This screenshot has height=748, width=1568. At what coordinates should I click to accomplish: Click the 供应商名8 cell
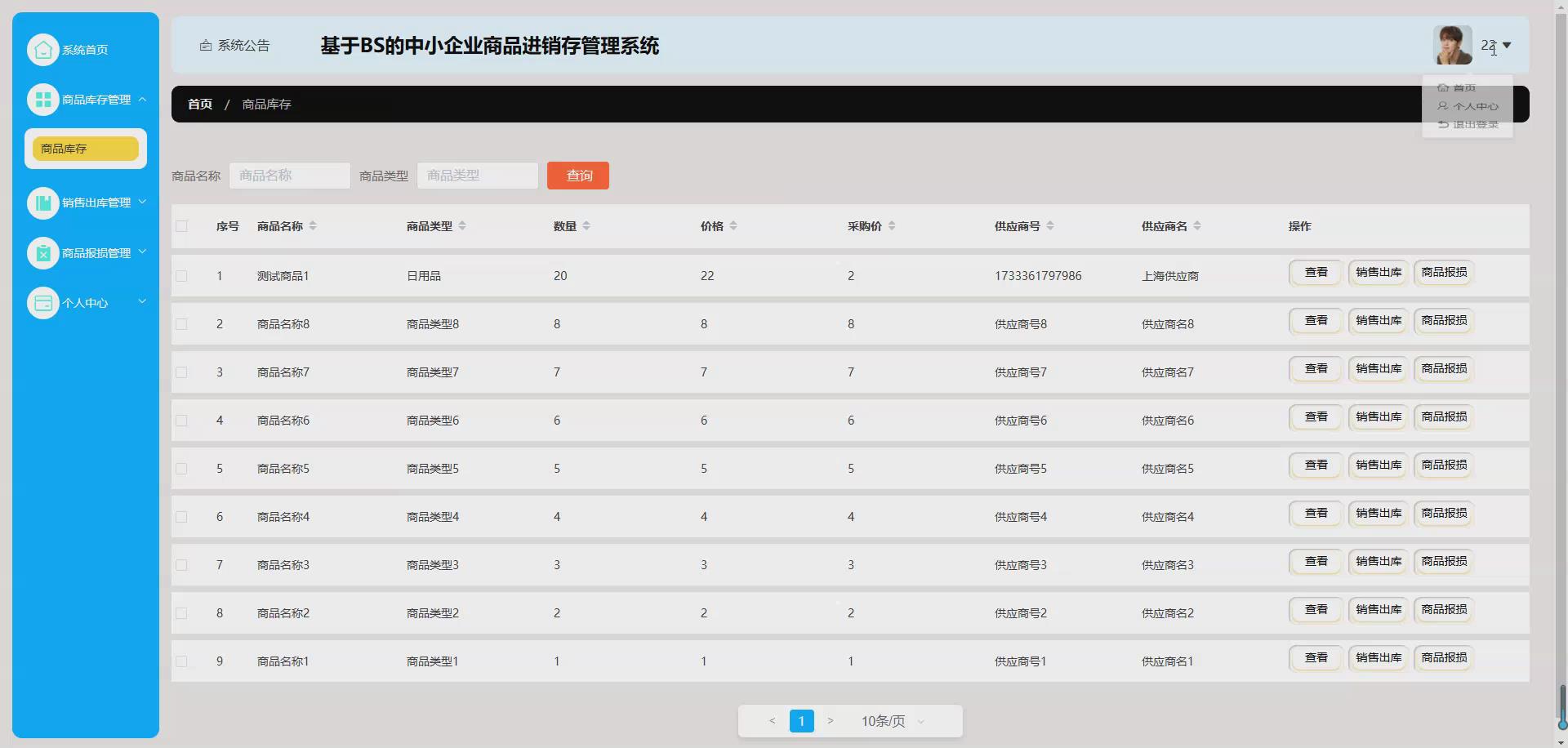tap(1168, 324)
